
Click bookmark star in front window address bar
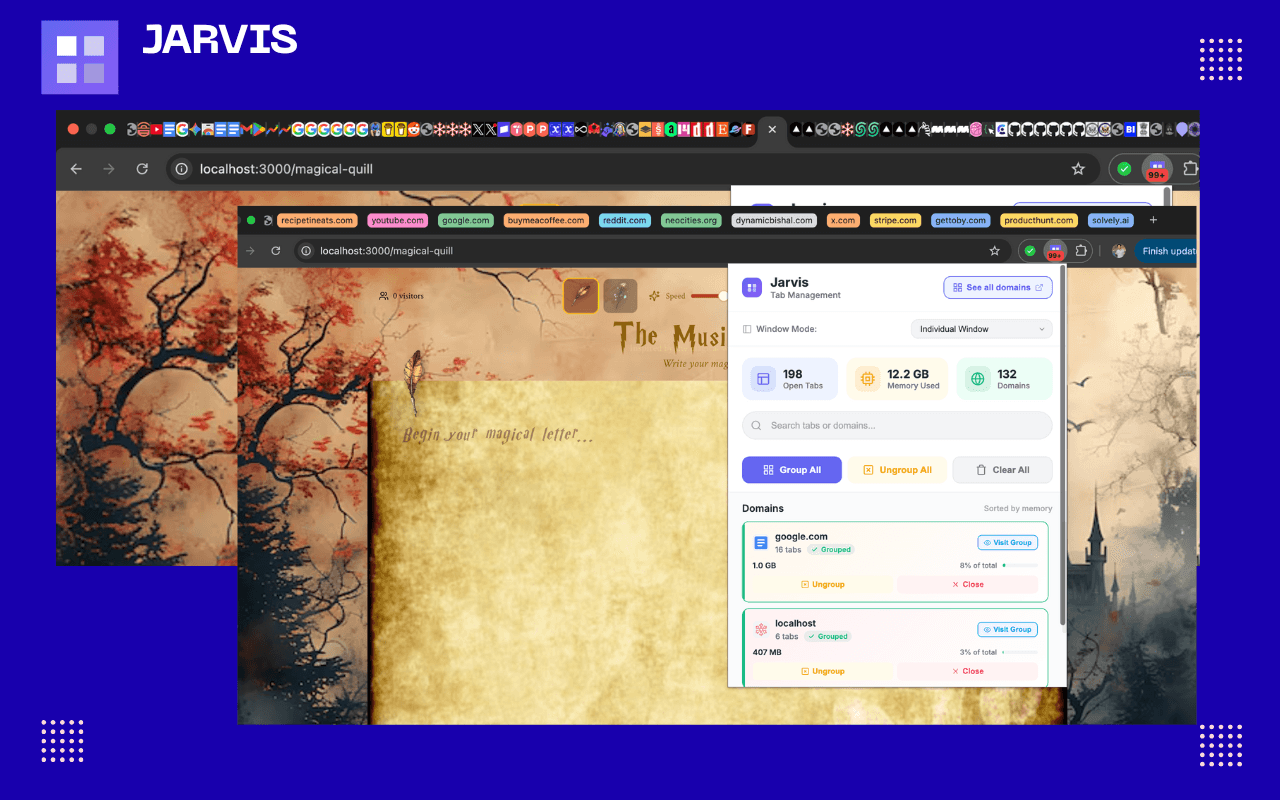(x=994, y=251)
